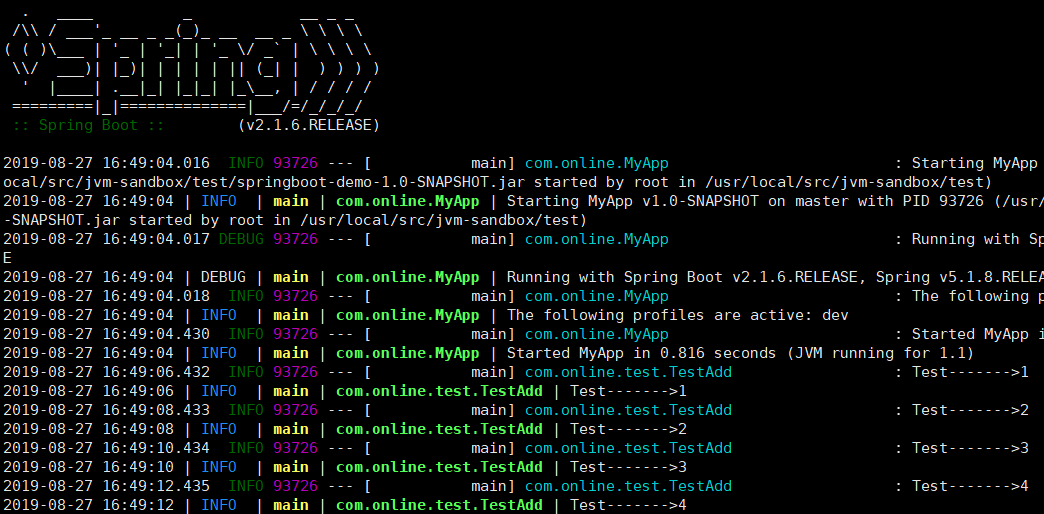The width and height of the screenshot is (1044, 514).
Task: Click ': Test------->2' on the 16:49:08.433 line
Action: [961, 409]
